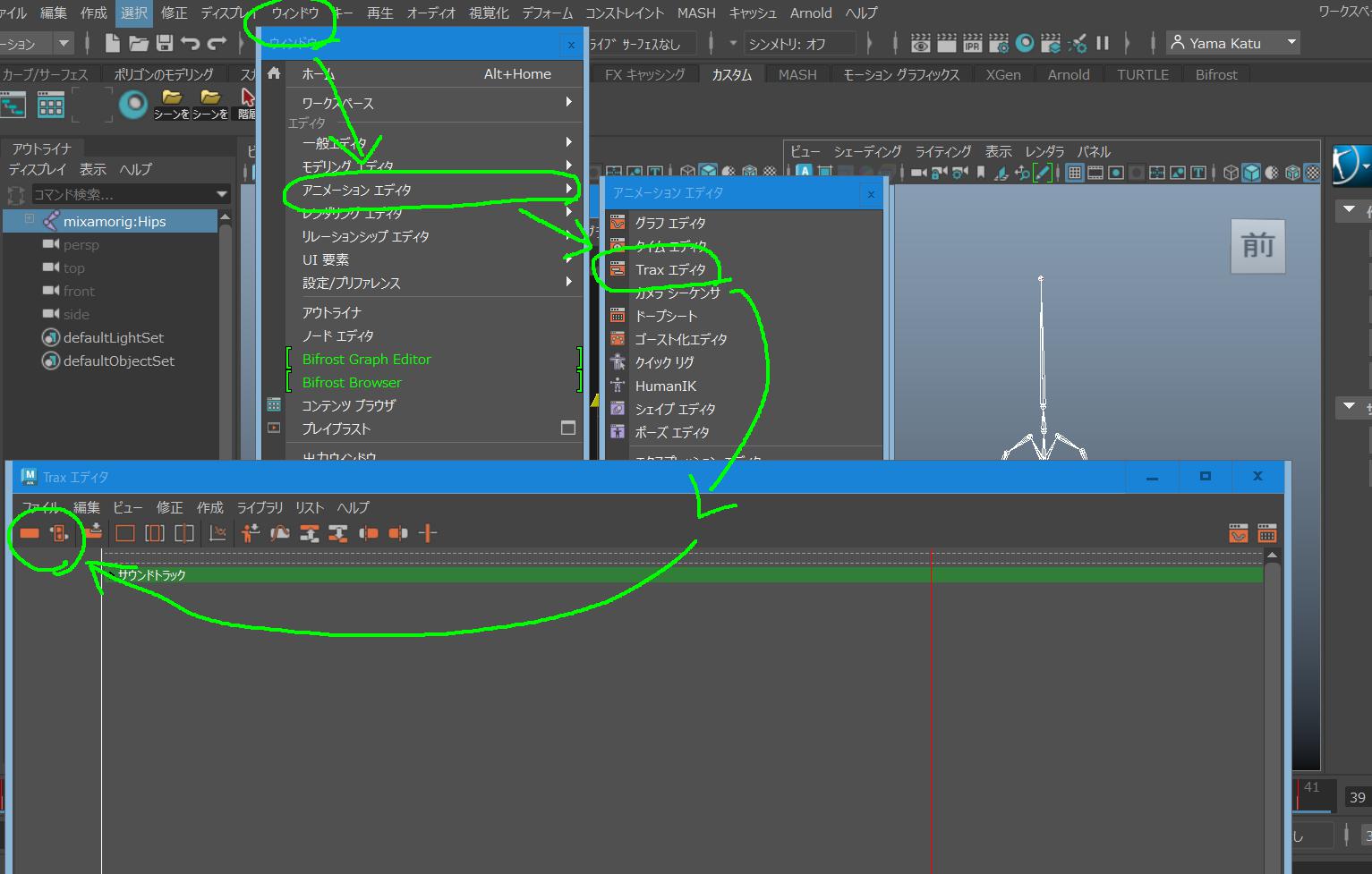
Task: Open Outliner search field dropdown arrow
Action: (x=222, y=194)
